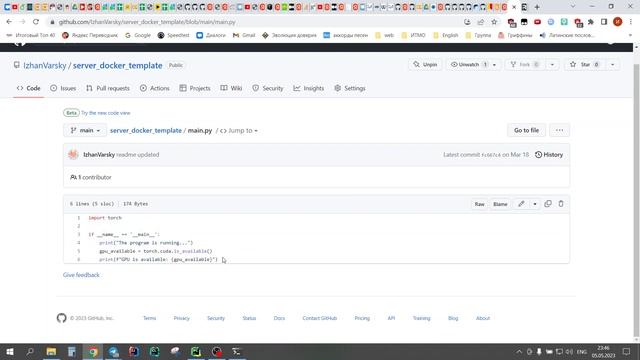Image resolution: width=640 pixels, height=360 pixels.
Task: Open the more file actions ellipsis button
Action: tap(559, 130)
